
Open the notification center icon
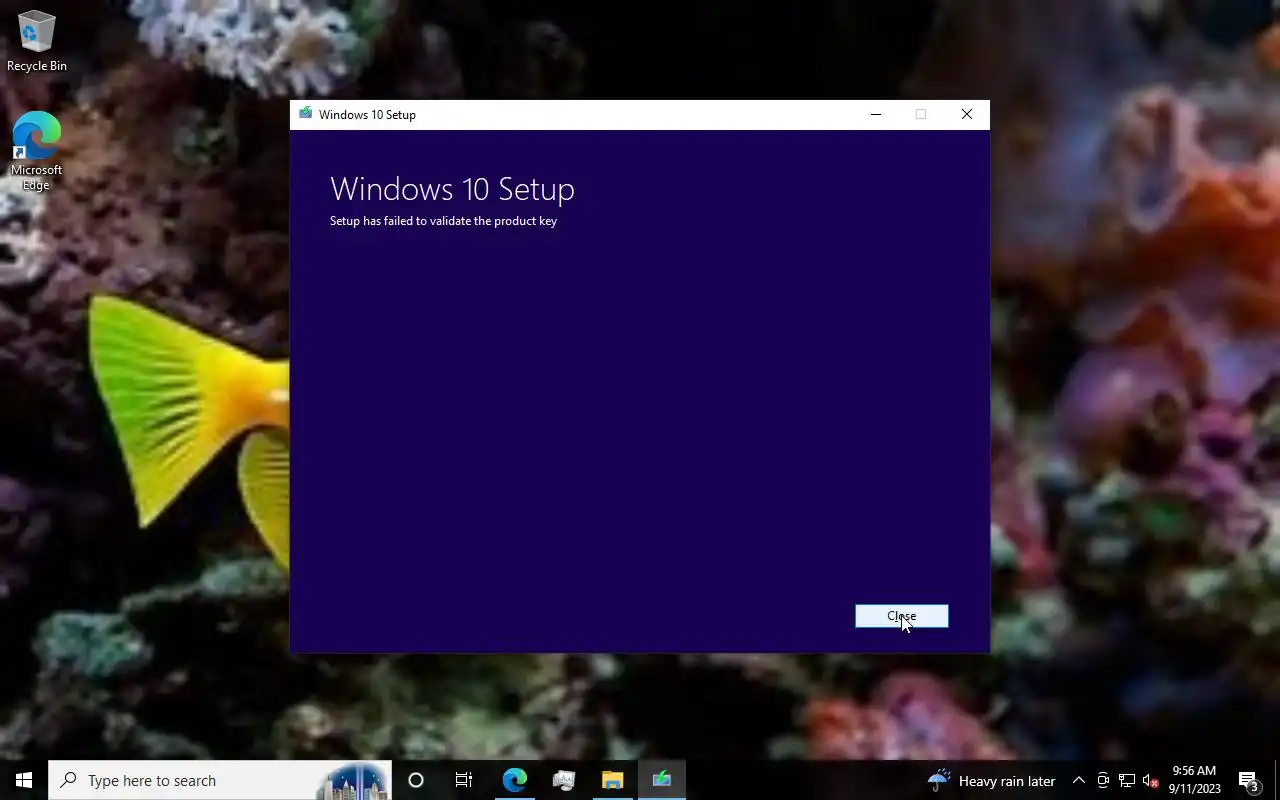(x=1249, y=780)
